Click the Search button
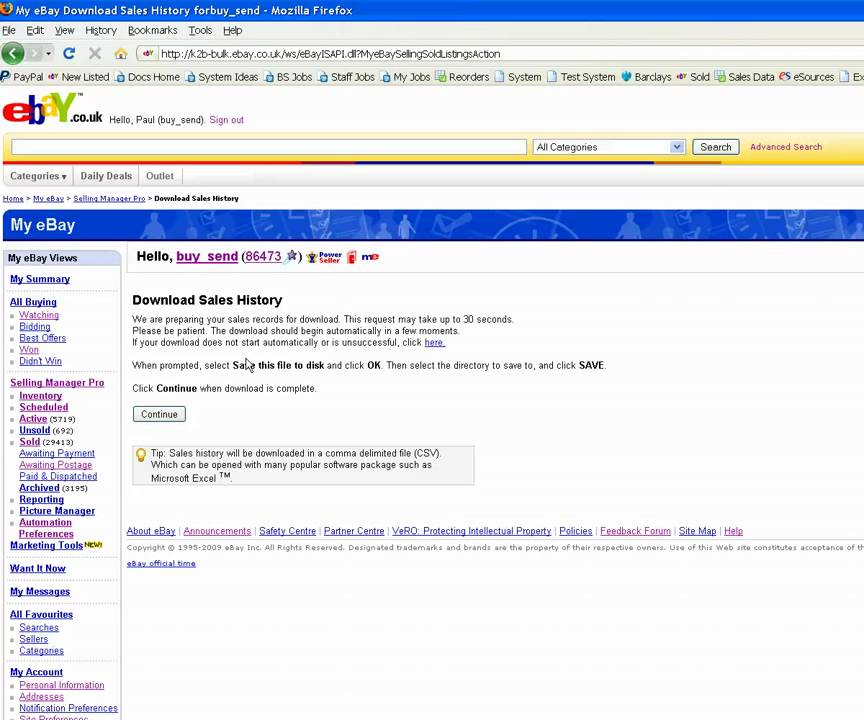Screen dimensions: 864x720 pyautogui.click(x=715, y=147)
